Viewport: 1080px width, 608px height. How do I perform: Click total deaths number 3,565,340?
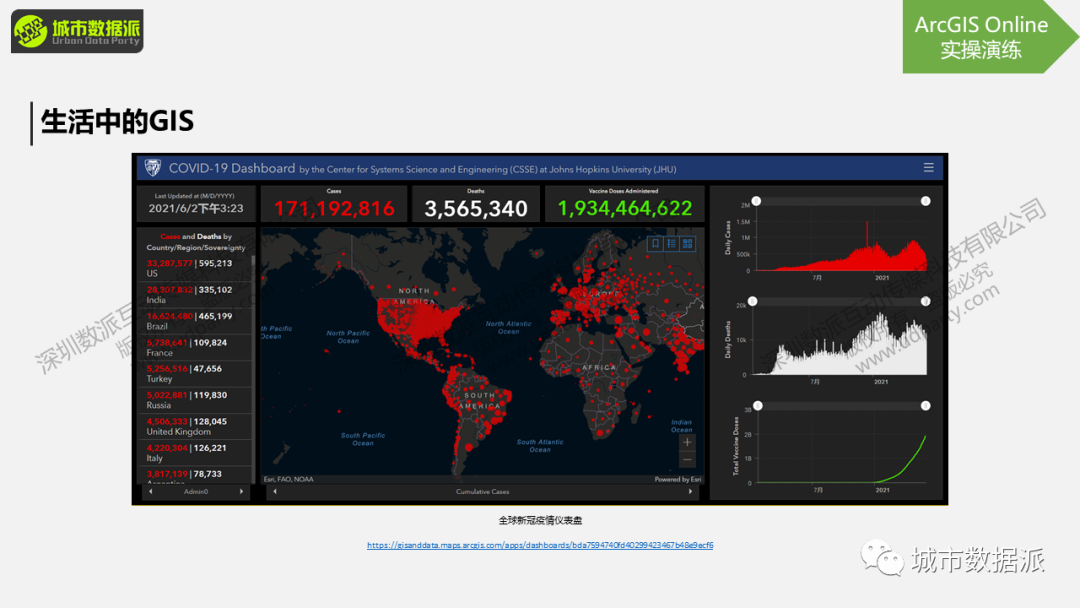pyautogui.click(x=476, y=208)
